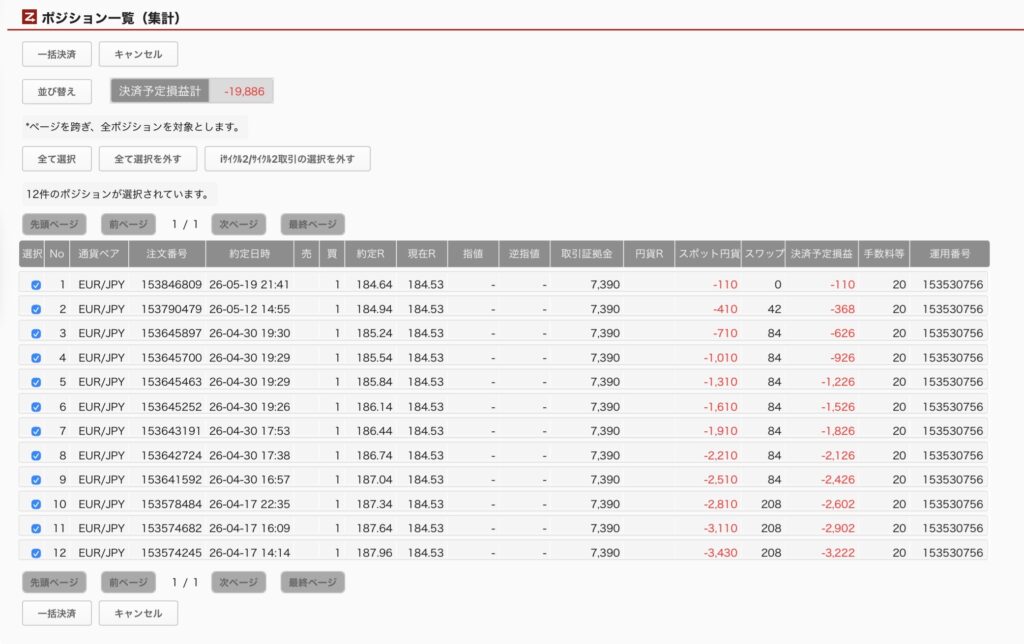This screenshot has height=644, width=1024.
Task: Click the spot value -1,010
Action: pyautogui.click(x=720, y=358)
